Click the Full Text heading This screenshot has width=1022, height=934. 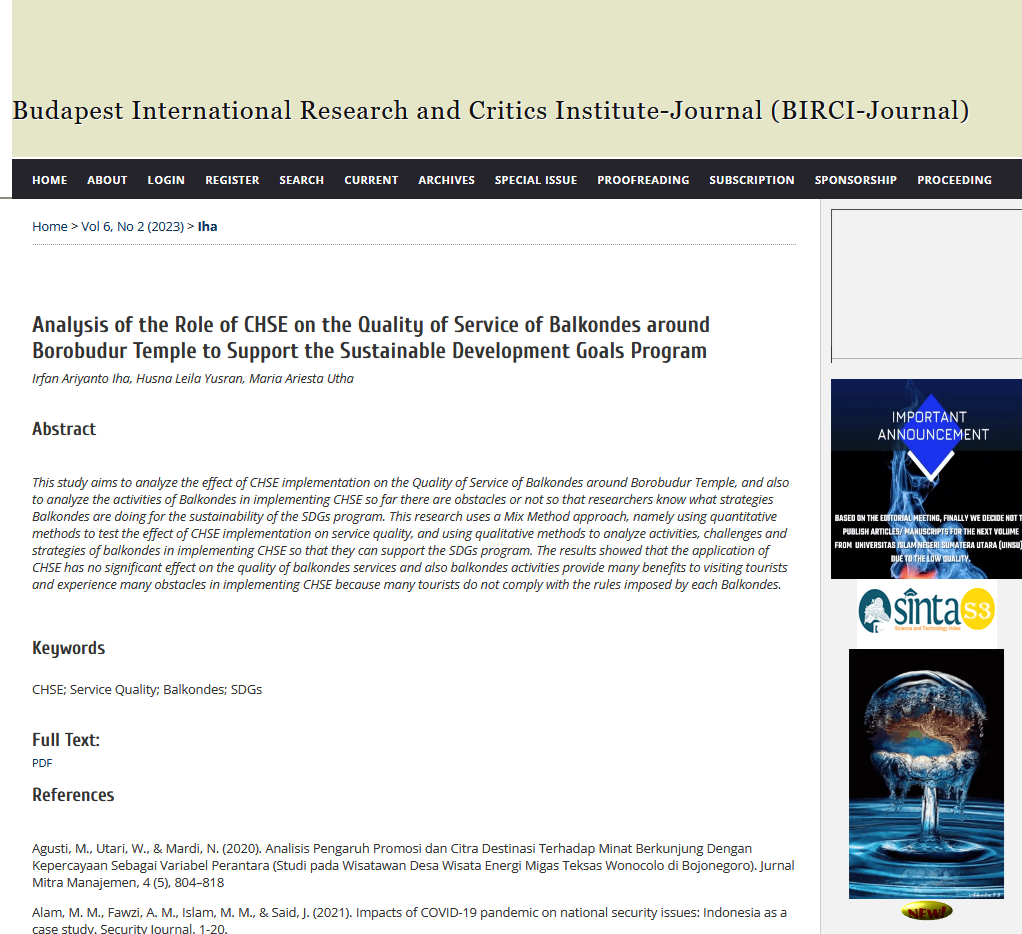[x=66, y=740]
